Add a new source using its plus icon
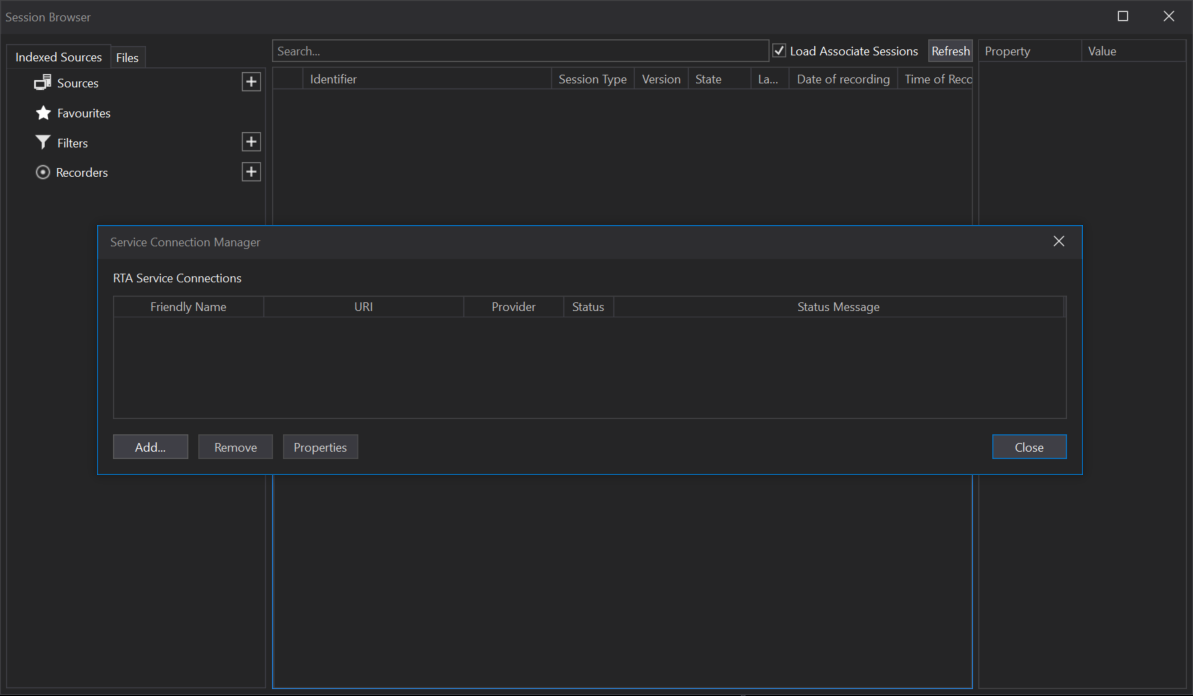This screenshot has width=1193, height=696. [x=251, y=81]
